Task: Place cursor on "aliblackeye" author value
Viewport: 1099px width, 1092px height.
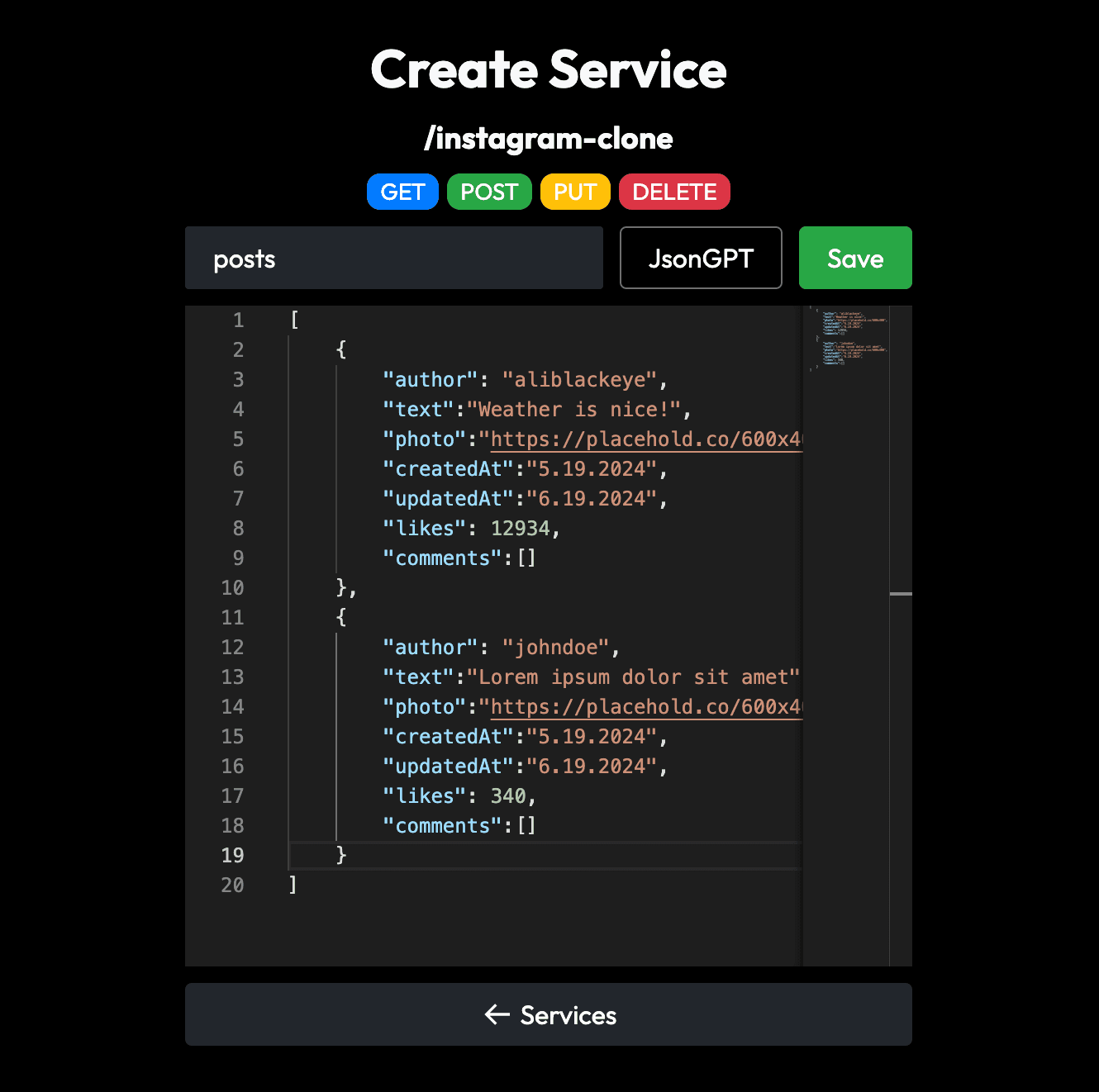Action: coord(579,380)
